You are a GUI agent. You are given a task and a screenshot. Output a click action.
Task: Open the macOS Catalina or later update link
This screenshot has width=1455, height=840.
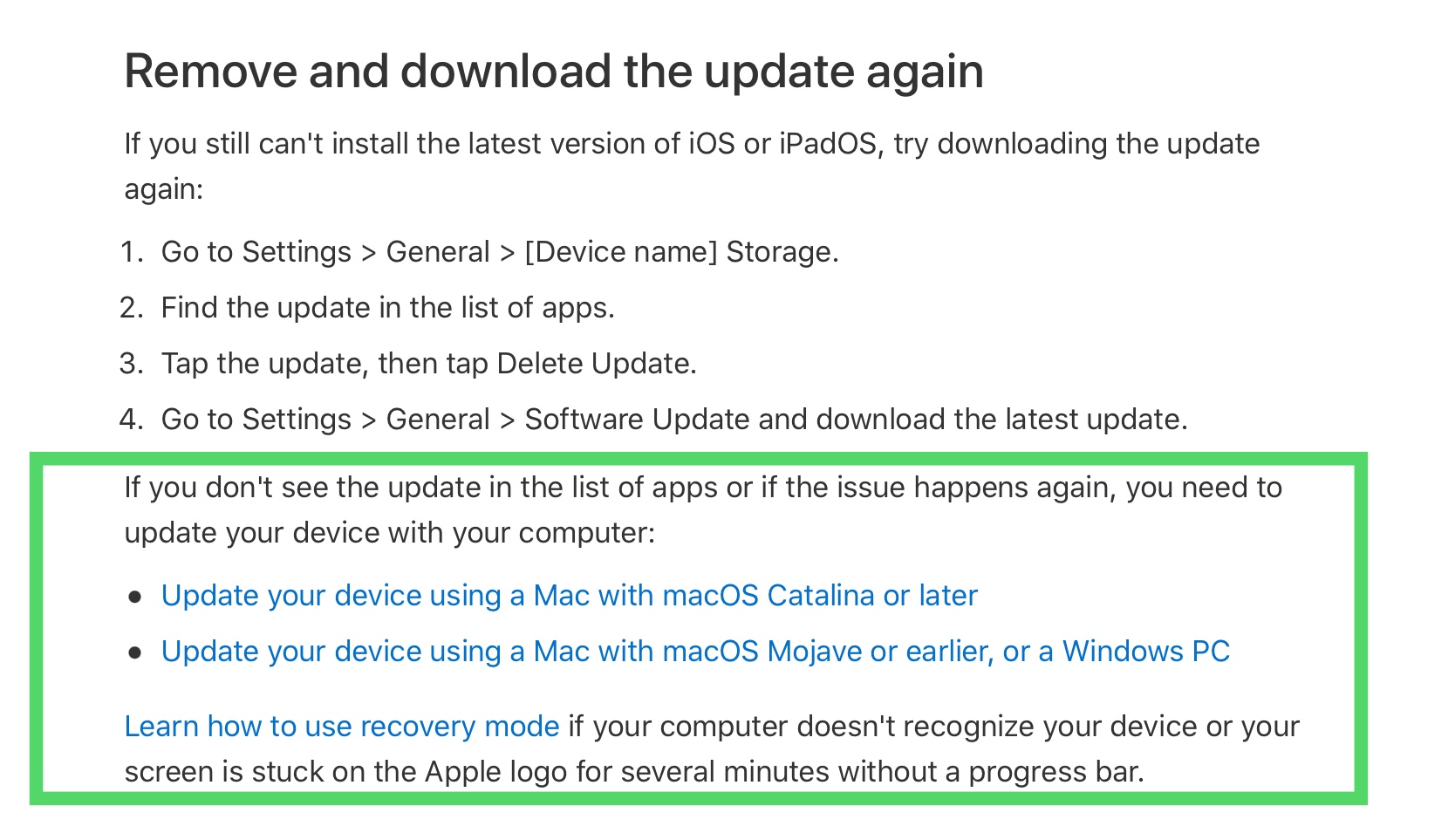(x=569, y=596)
